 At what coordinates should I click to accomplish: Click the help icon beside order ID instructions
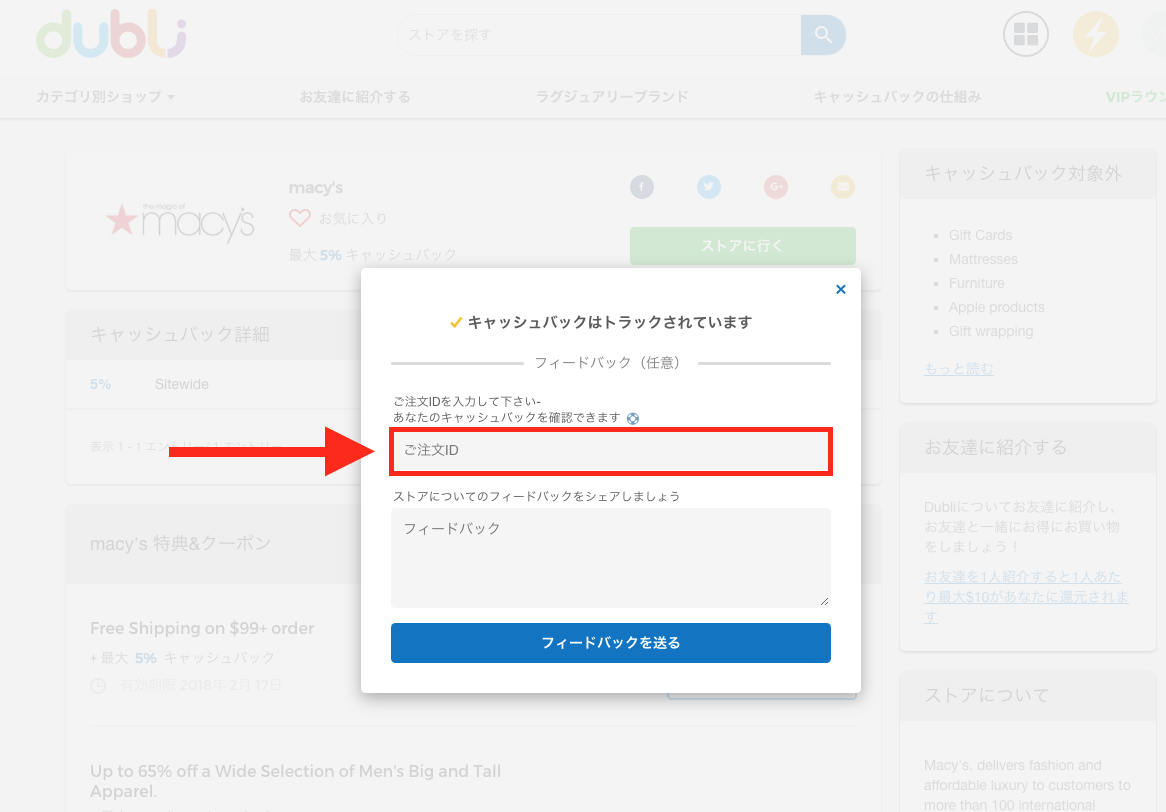coord(632,418)
